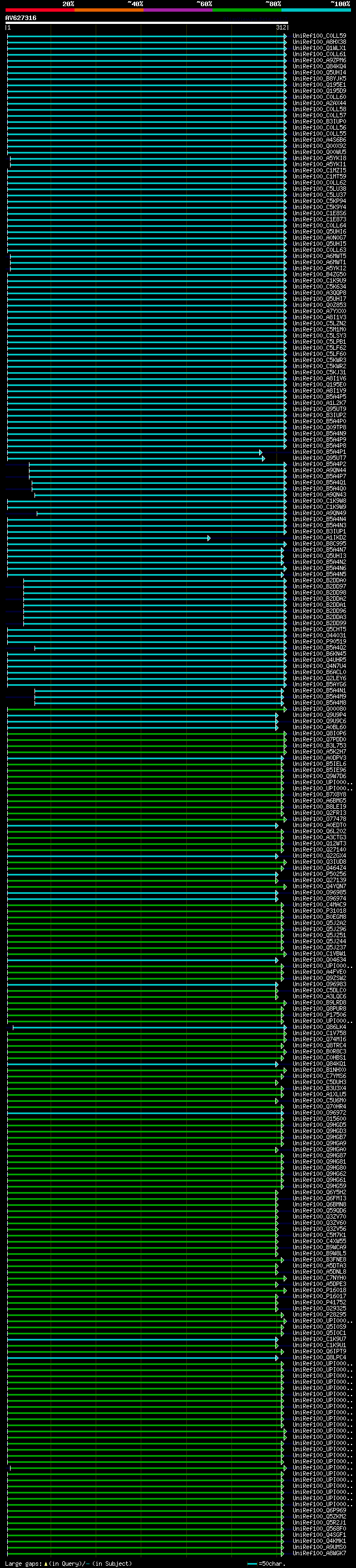356x1568 pixels.
Task: Select the UniRef100_C5K634 label
Action: coord(319,286)
